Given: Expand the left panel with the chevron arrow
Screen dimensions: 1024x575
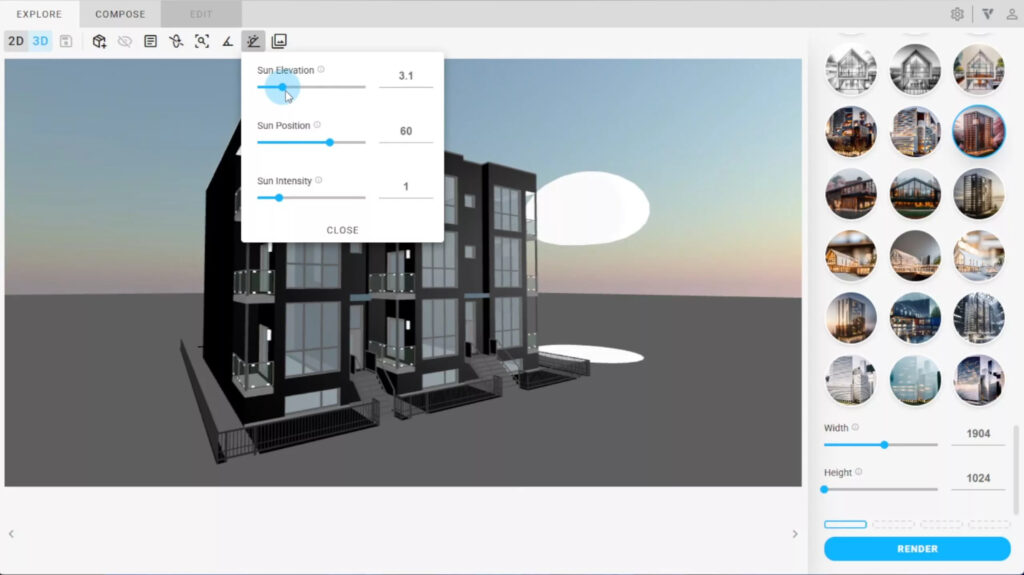Looking at the screenshot, I should 11,534.
